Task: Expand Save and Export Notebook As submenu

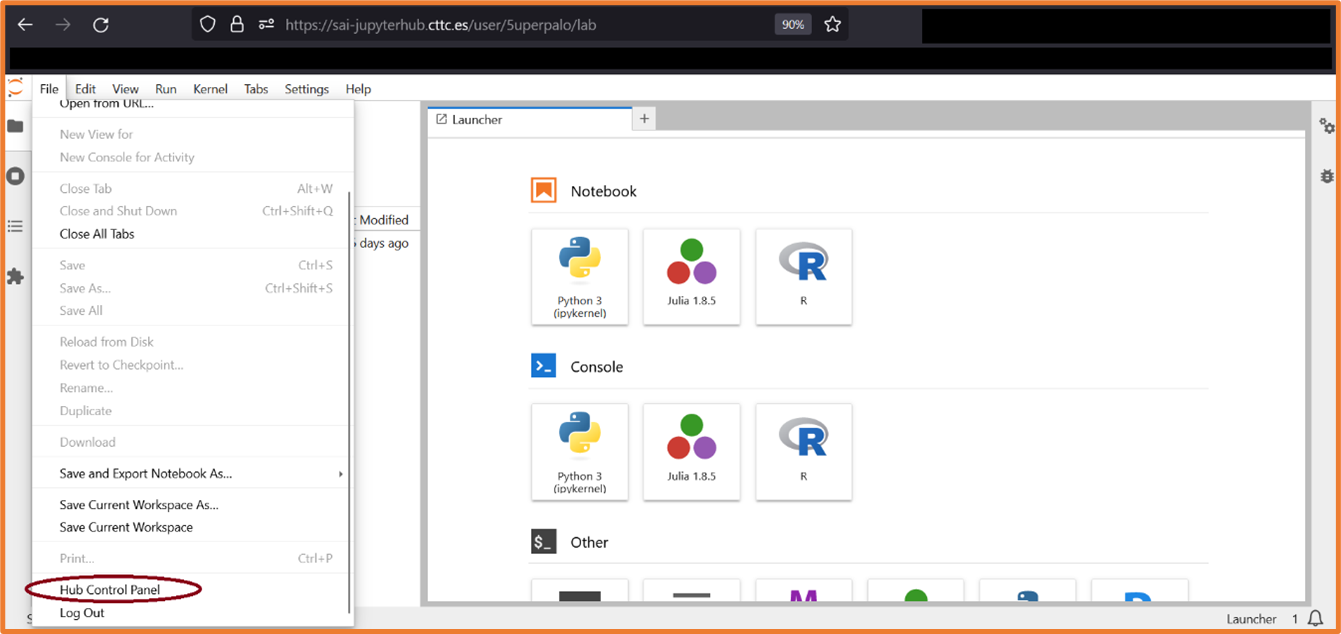Action: tap(146, 474)
